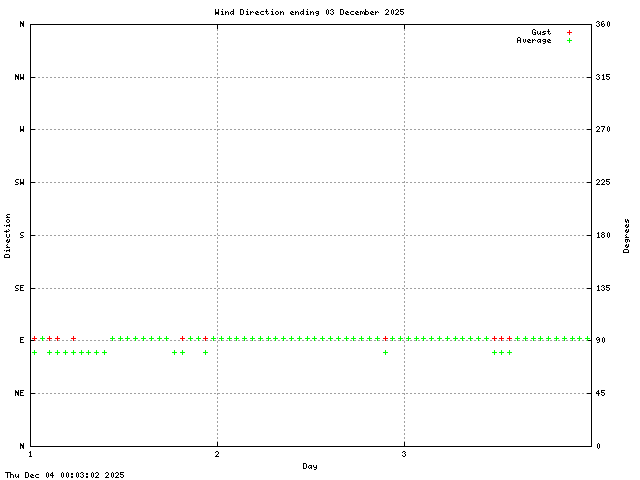Click the 'NW' direction axis label

[19, 77]
